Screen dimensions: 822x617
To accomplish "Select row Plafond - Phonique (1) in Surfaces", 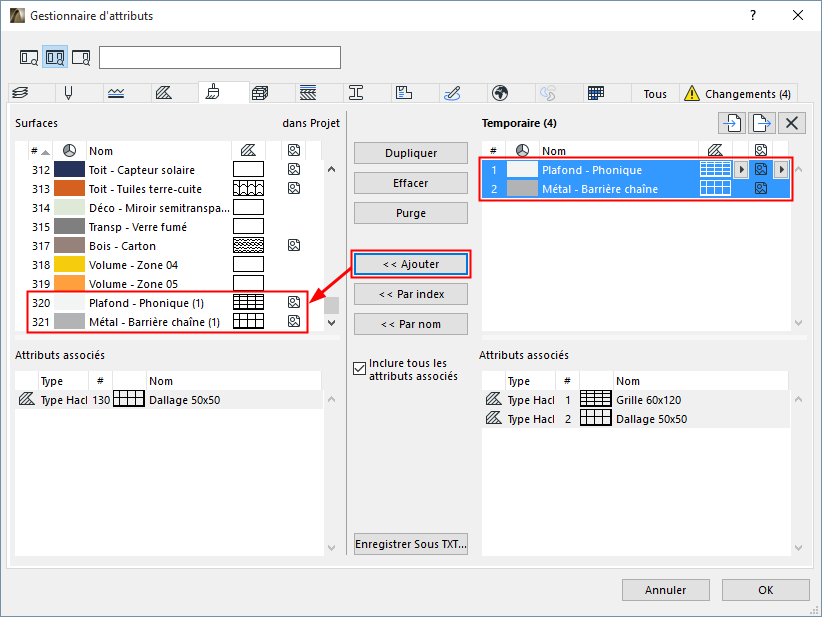I will (x=168, y=302).
